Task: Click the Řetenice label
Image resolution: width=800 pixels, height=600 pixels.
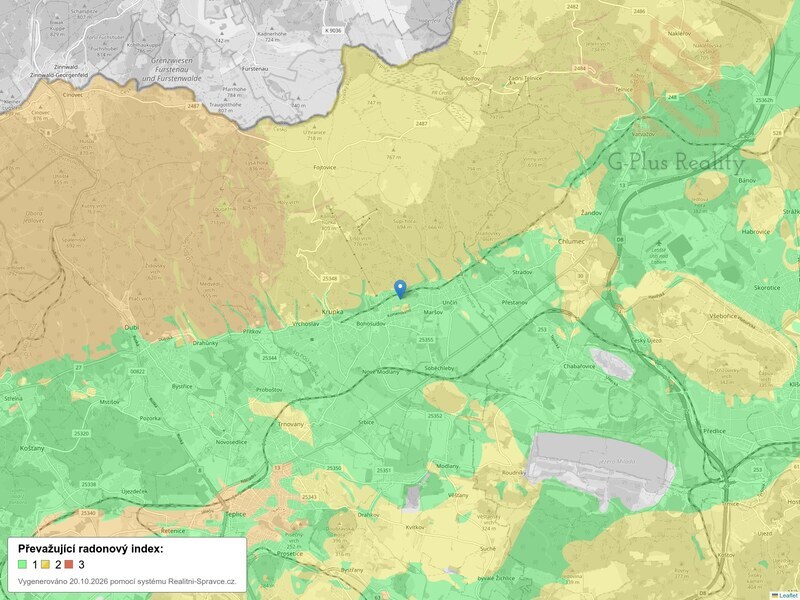Action: click(172, 531)
